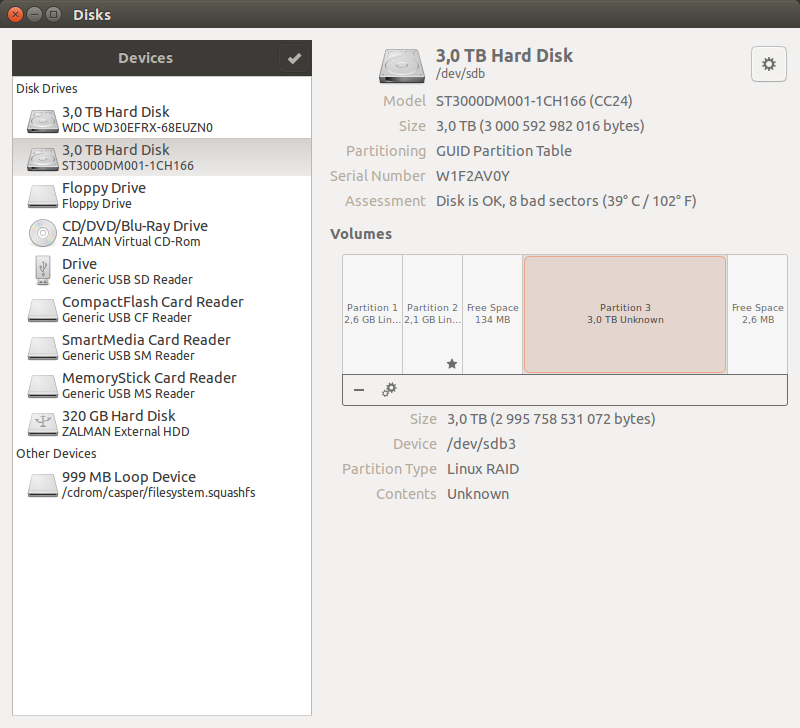Image resolution: width=800 pixels, height=728 pixels.
Task: Select the Generic USB SD Reader icon
Action: point(43,272)
